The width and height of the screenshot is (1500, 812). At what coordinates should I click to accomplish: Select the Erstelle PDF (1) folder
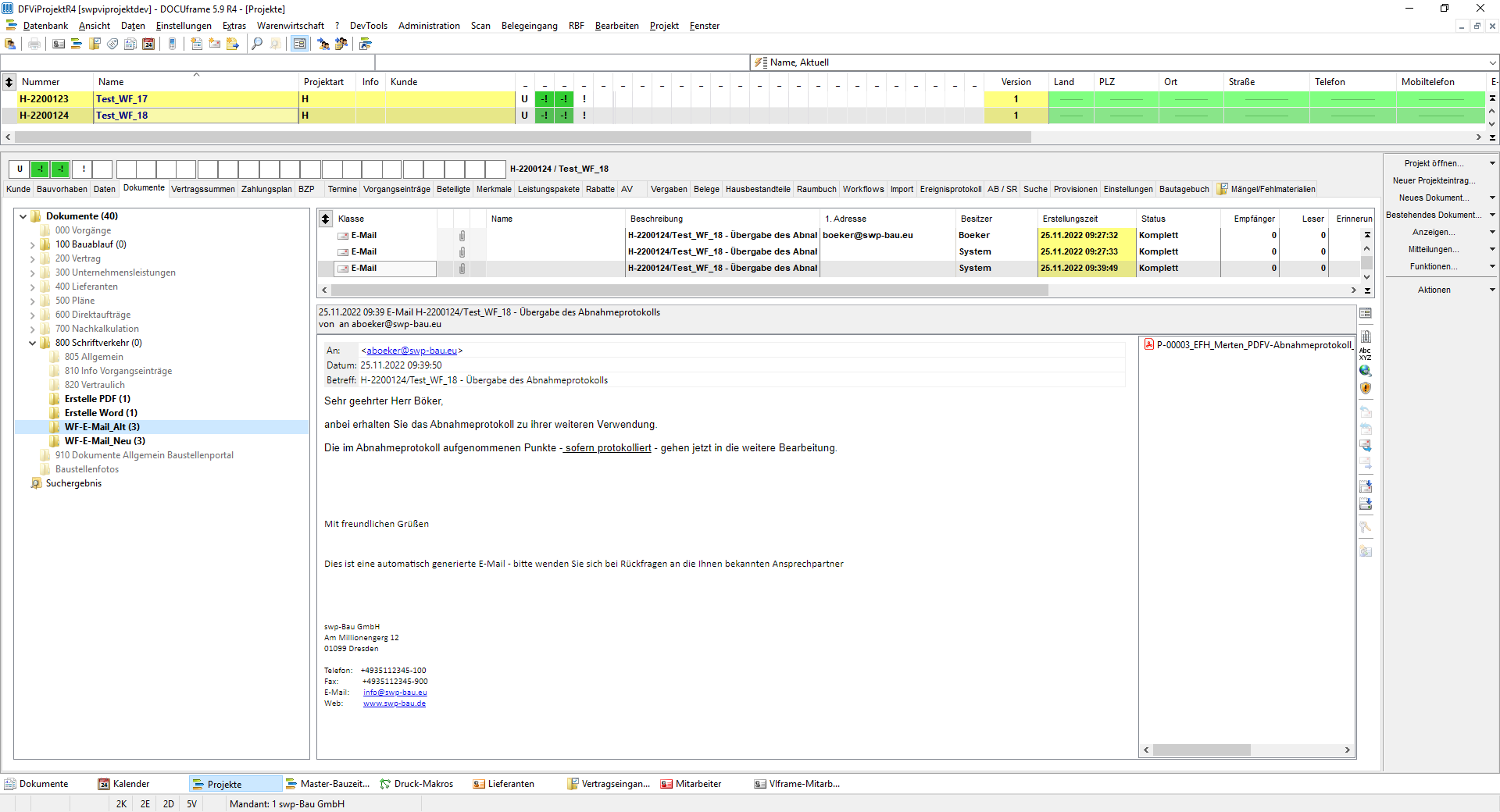point(98,399)
